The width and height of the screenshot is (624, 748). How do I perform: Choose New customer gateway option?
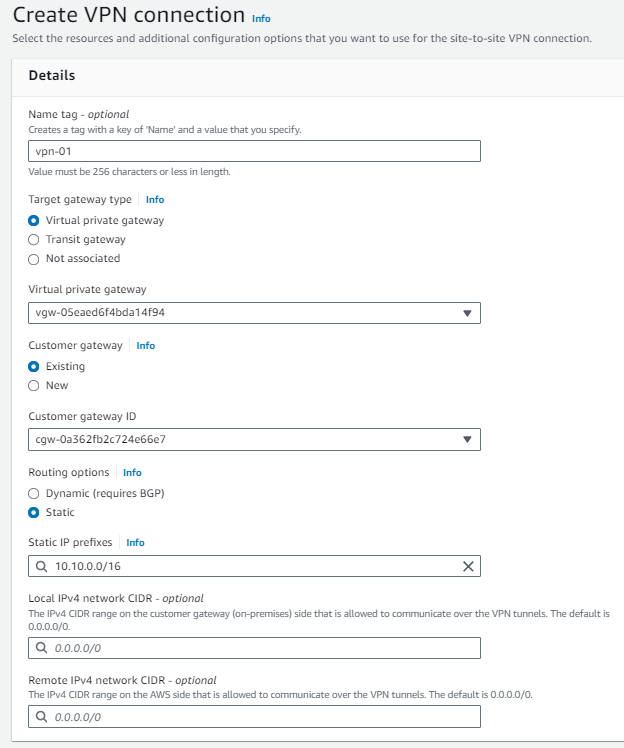click(x=34, y=385)
